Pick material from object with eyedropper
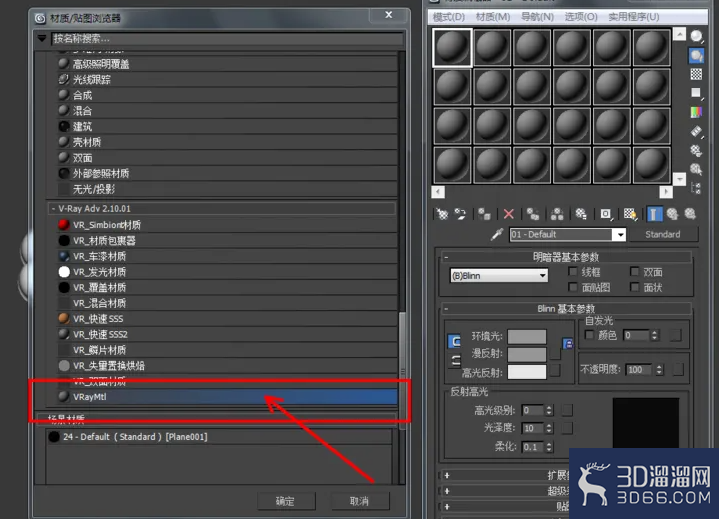This screenshot has width=719, height=519. pos(497,235)
